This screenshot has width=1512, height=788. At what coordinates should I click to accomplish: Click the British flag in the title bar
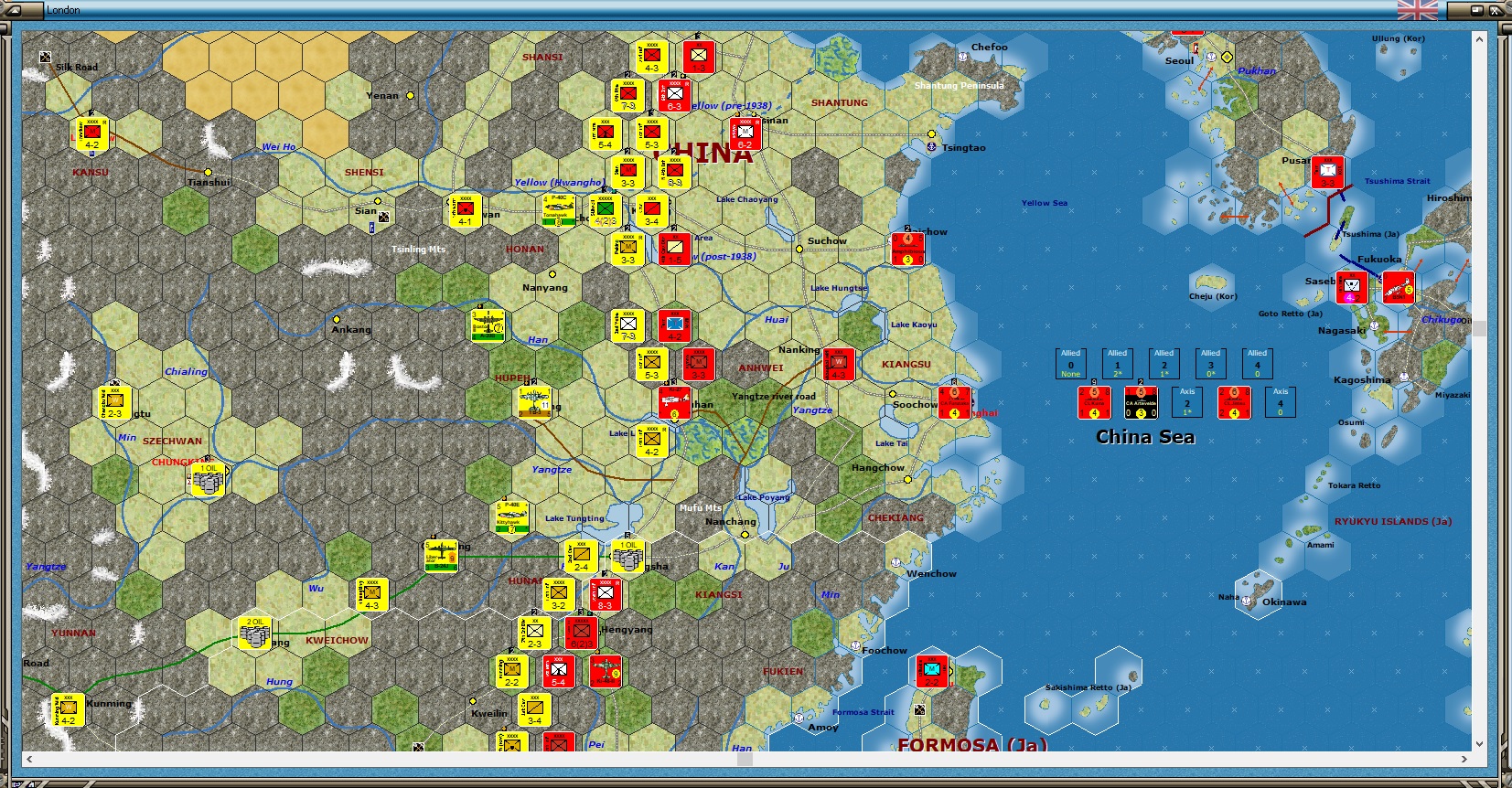pyautogui.click(x=1418, y=10)
